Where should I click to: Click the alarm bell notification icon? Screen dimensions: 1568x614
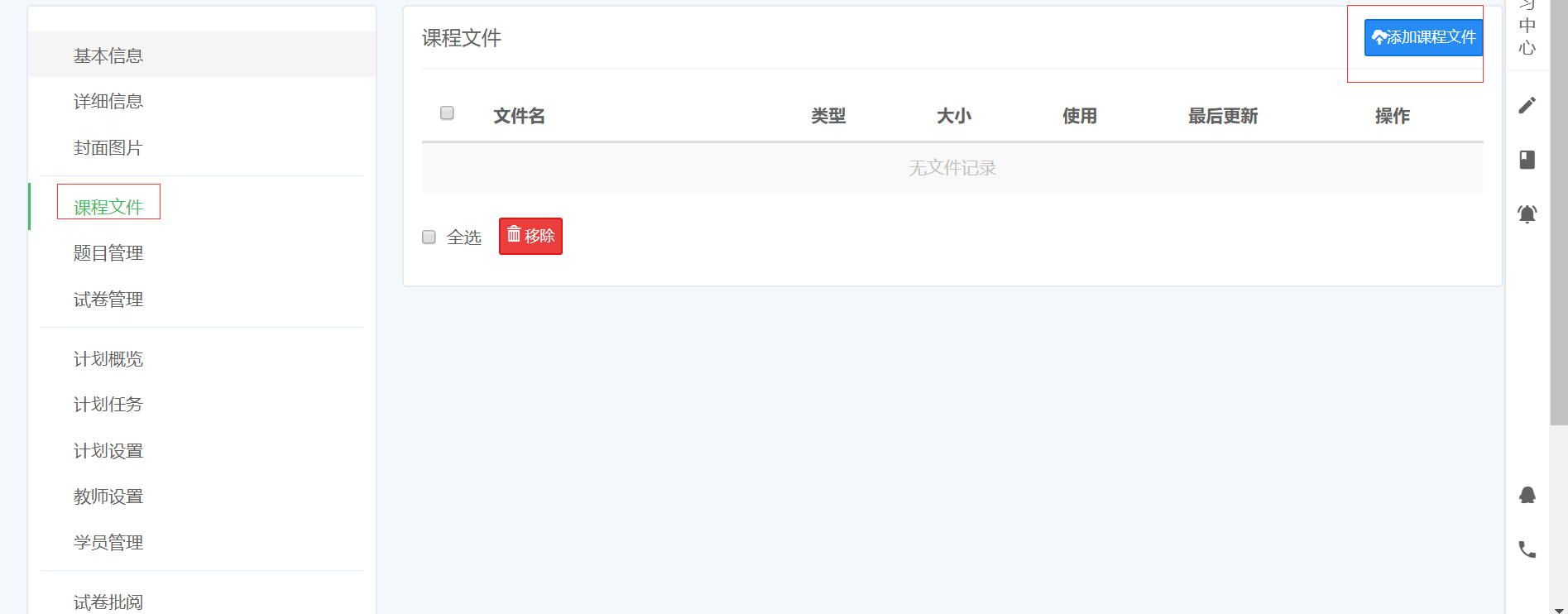[1527, 214]
